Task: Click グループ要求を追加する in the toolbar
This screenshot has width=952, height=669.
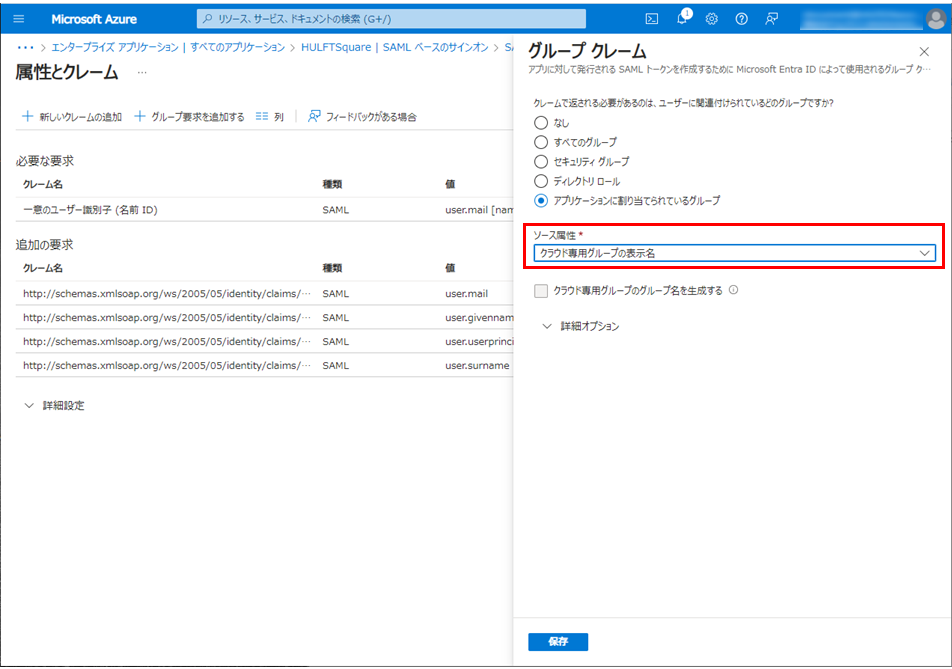Action: click(189, 117)
